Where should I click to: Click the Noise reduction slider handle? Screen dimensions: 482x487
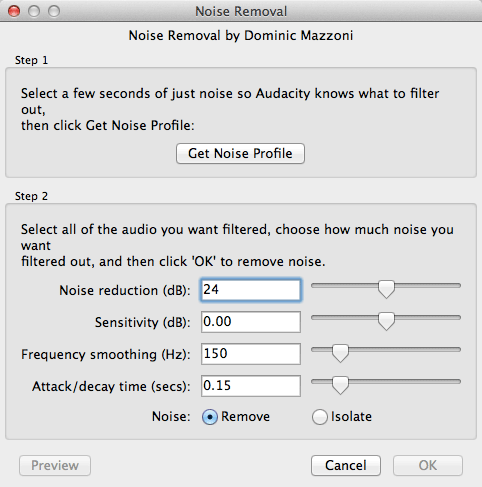386,289
